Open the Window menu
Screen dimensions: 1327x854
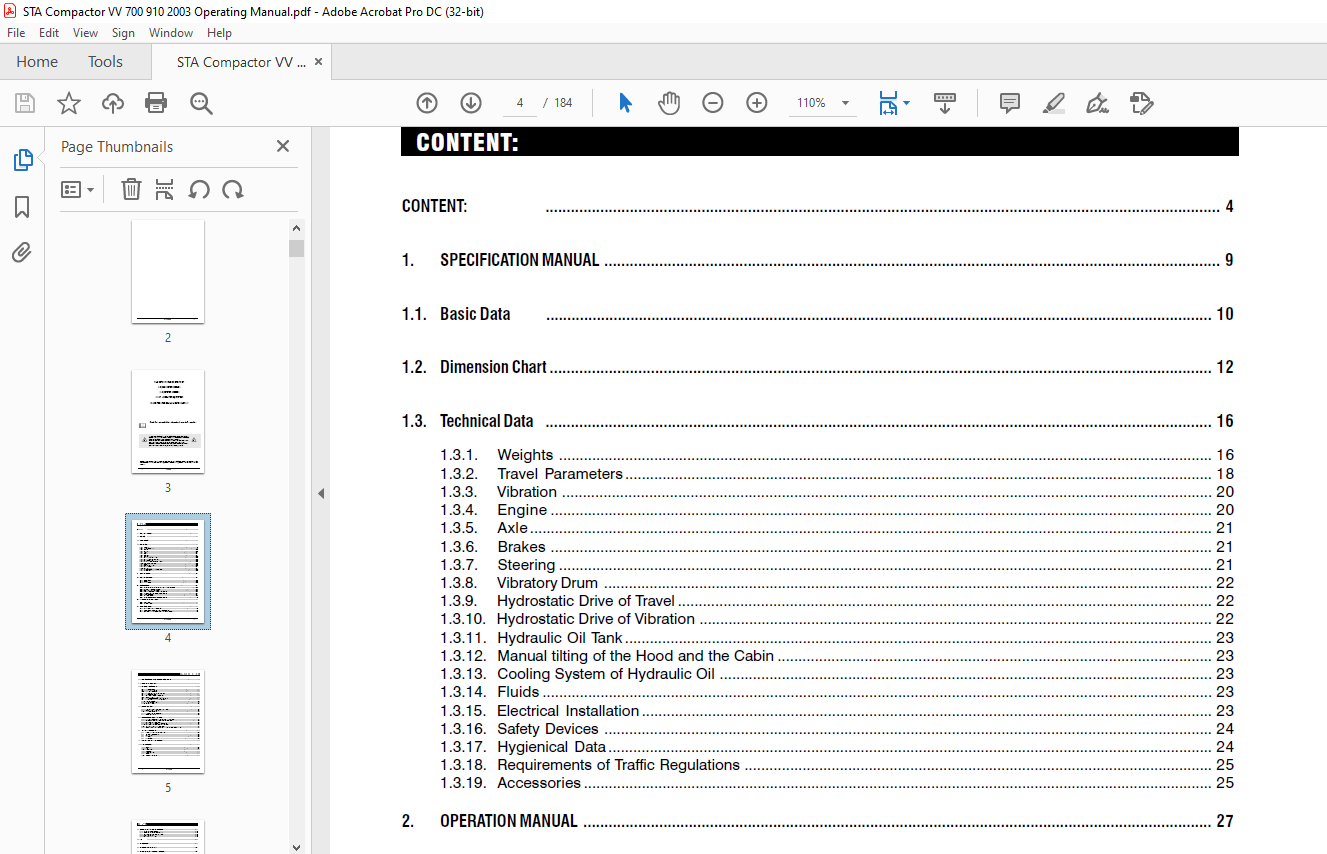click(x=171, y=33)
